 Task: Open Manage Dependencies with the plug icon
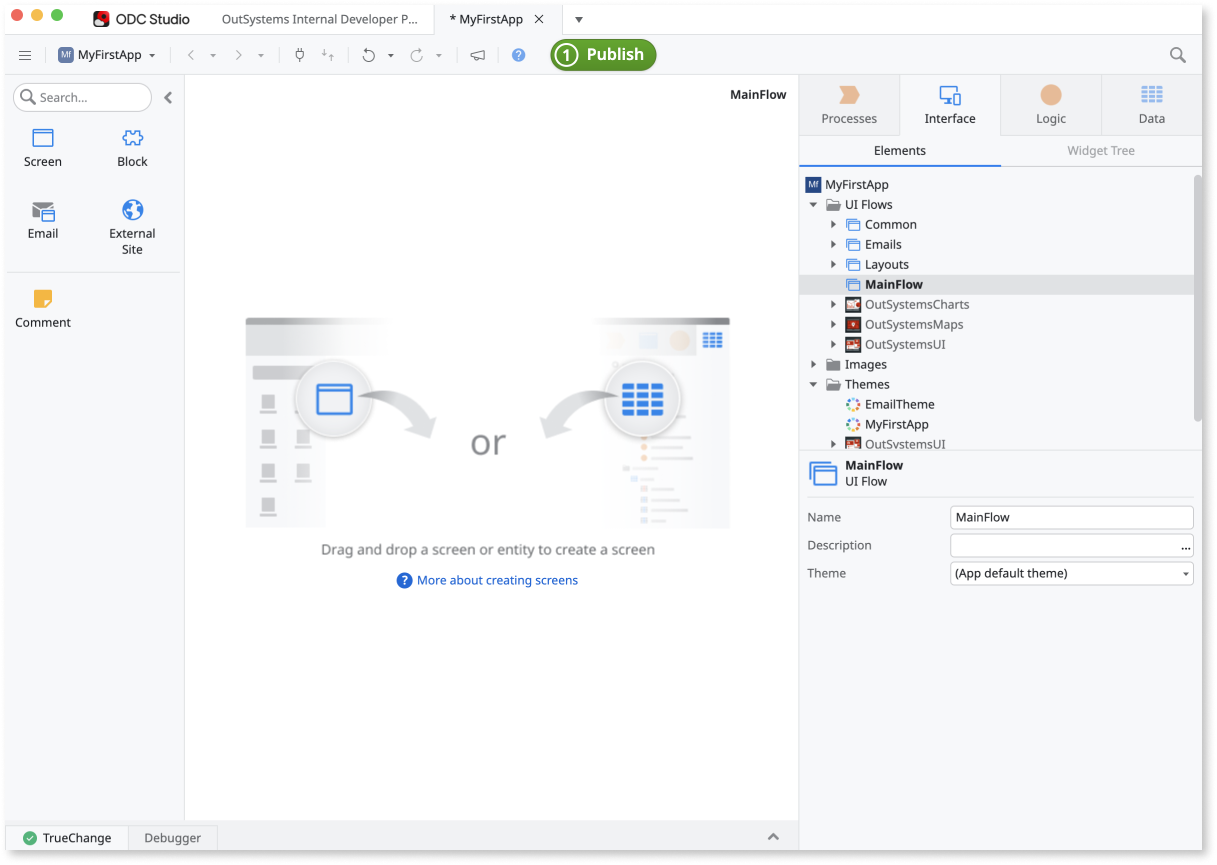coord(299,55)
